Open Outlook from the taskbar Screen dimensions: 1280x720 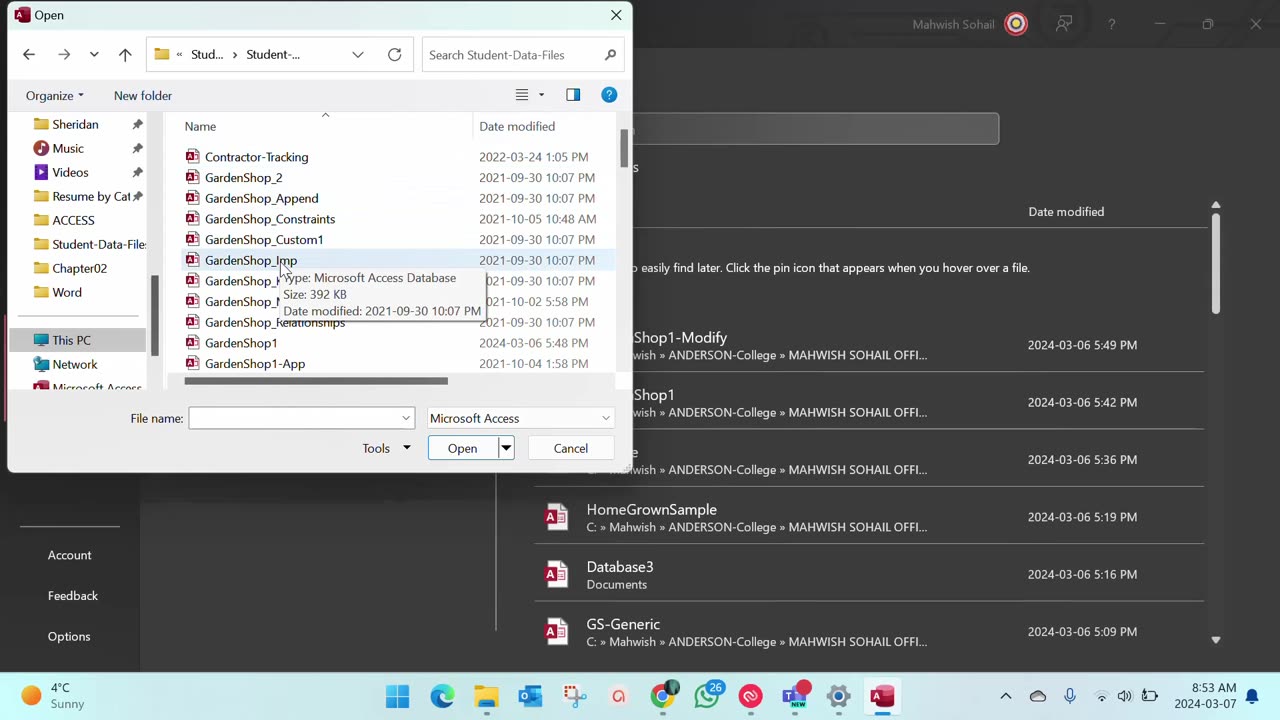coord(530,696)
